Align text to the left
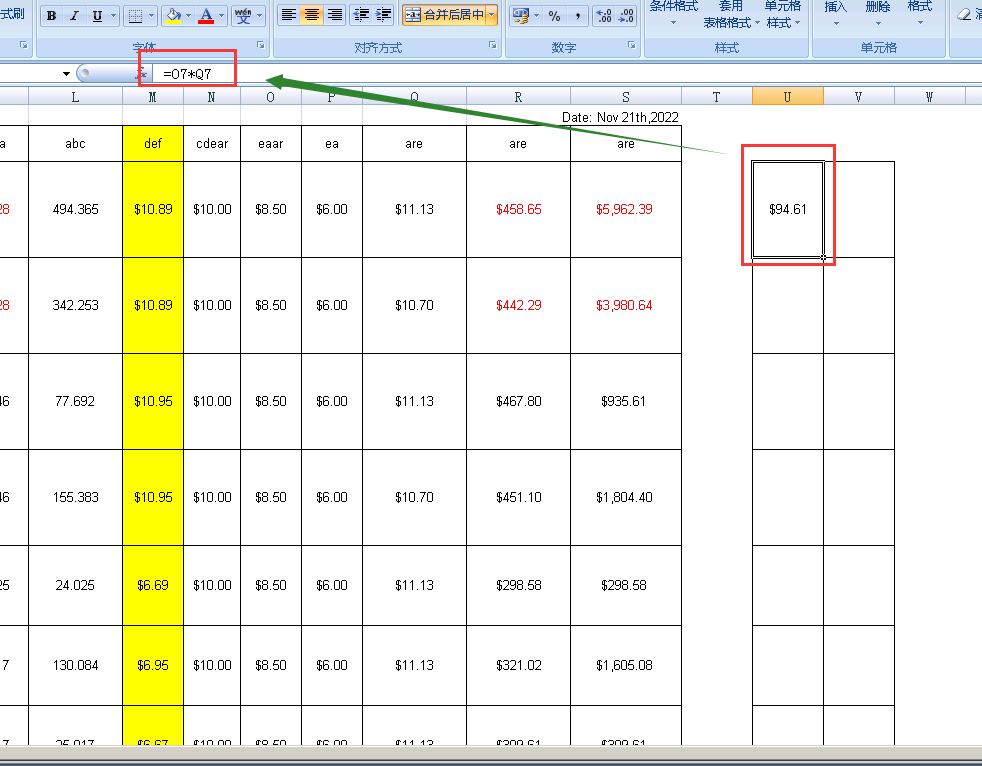 click(x=288, y=15)
